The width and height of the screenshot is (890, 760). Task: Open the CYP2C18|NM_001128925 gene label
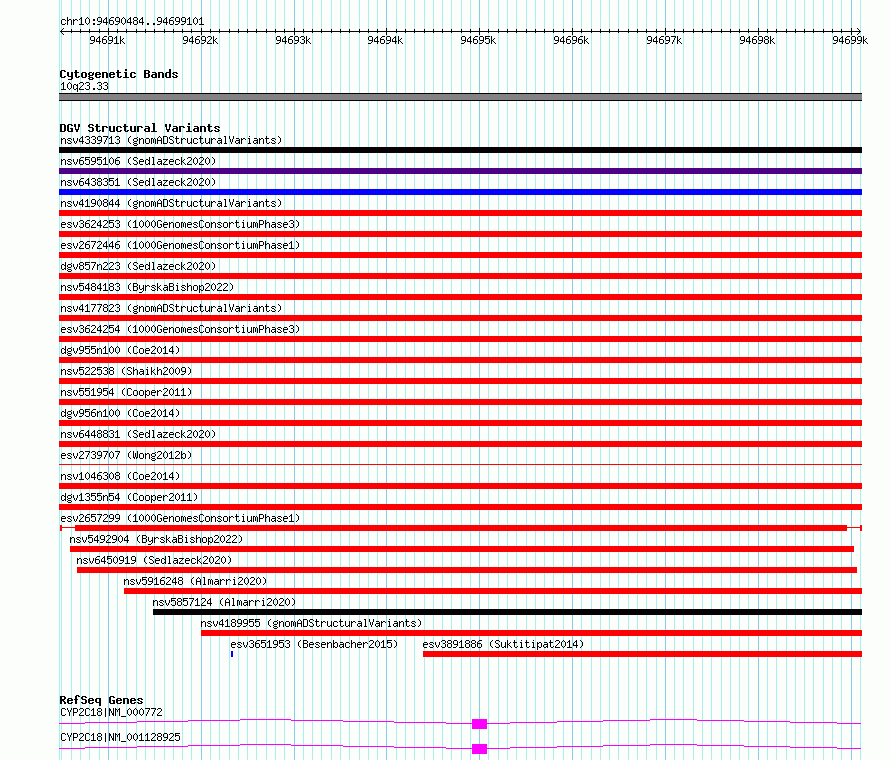[120, 737]
